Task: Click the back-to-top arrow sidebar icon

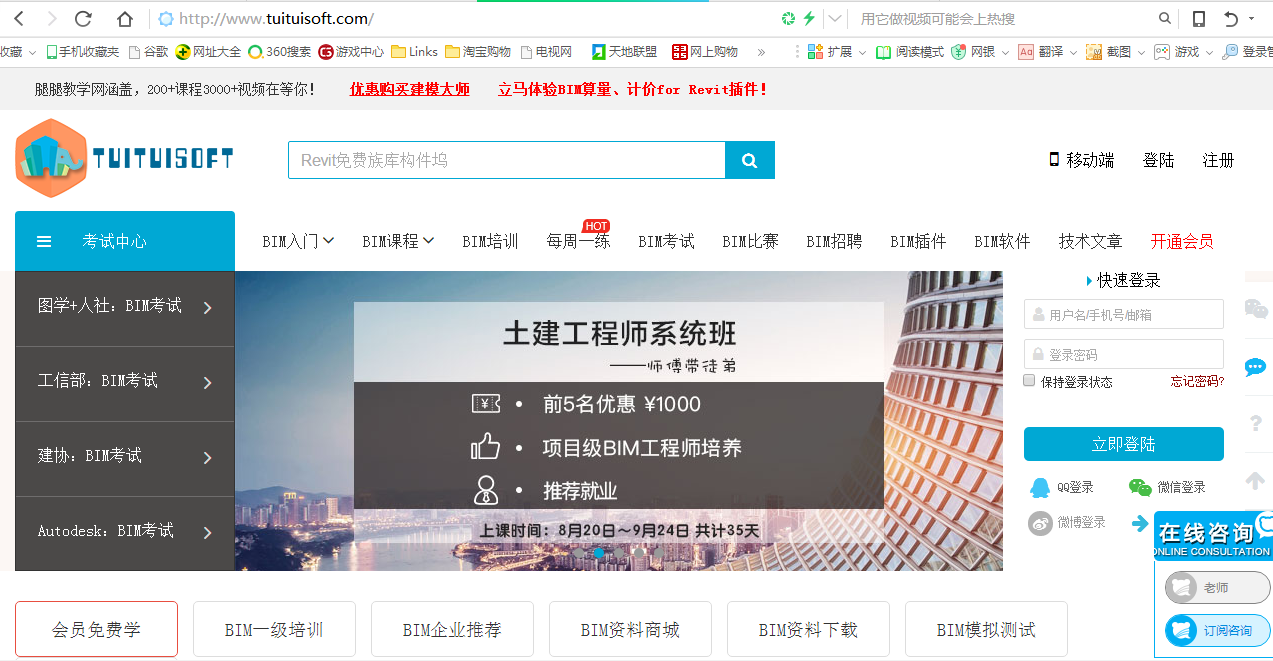Action: tap(1255, 481)
